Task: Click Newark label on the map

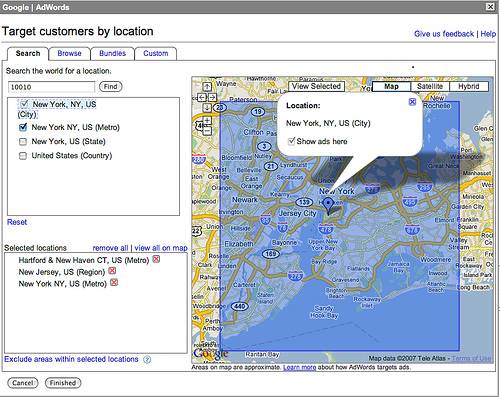Action: 245,200
